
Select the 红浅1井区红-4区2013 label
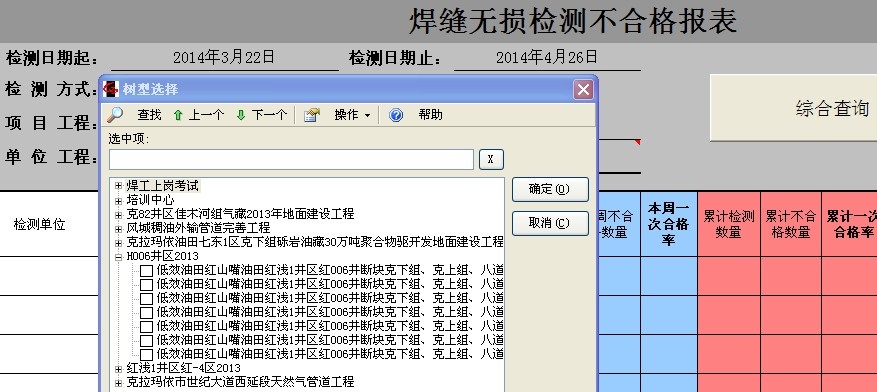pyautogui.click(x=183, y=369)
